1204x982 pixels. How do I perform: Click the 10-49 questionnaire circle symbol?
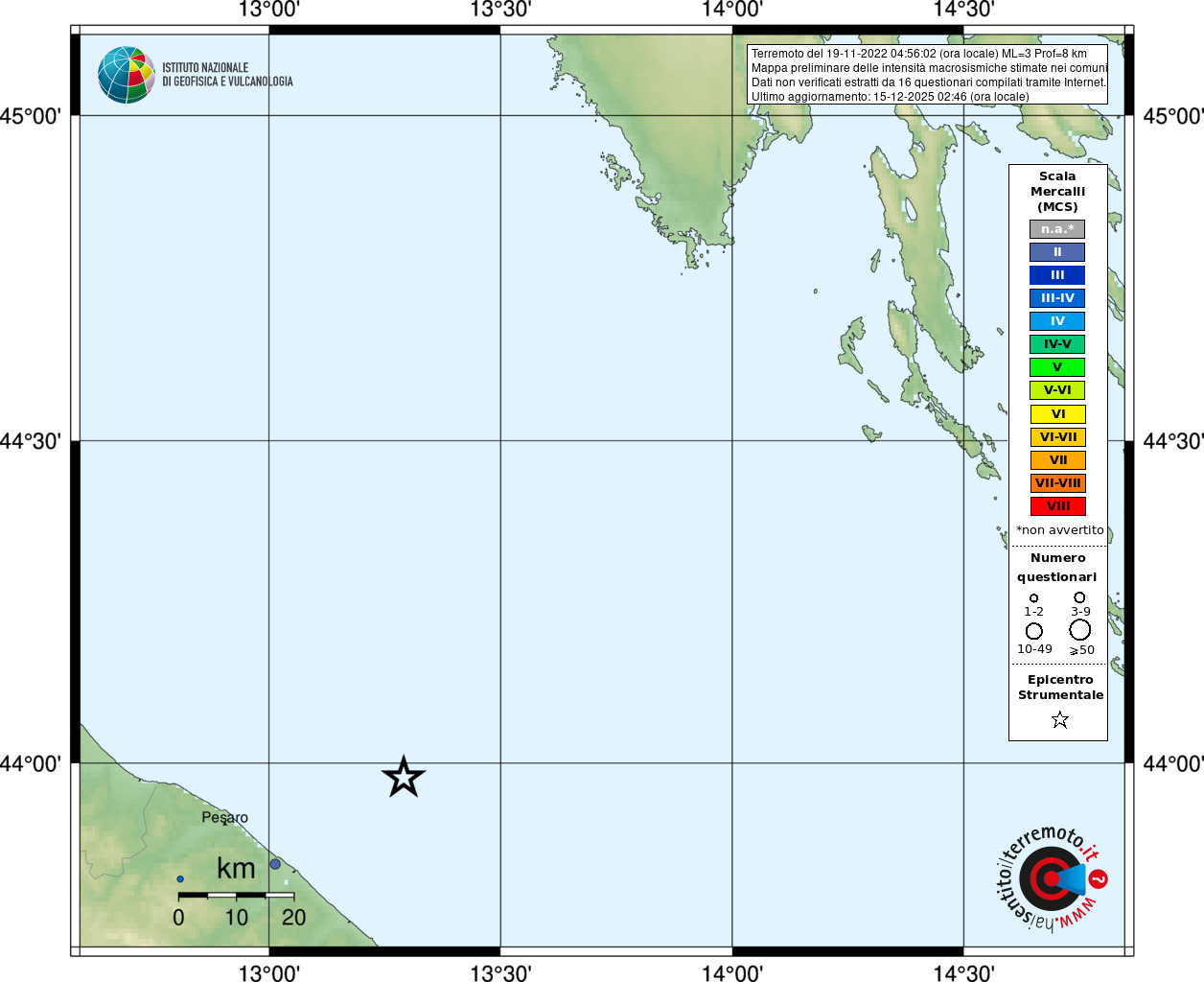1034,631
